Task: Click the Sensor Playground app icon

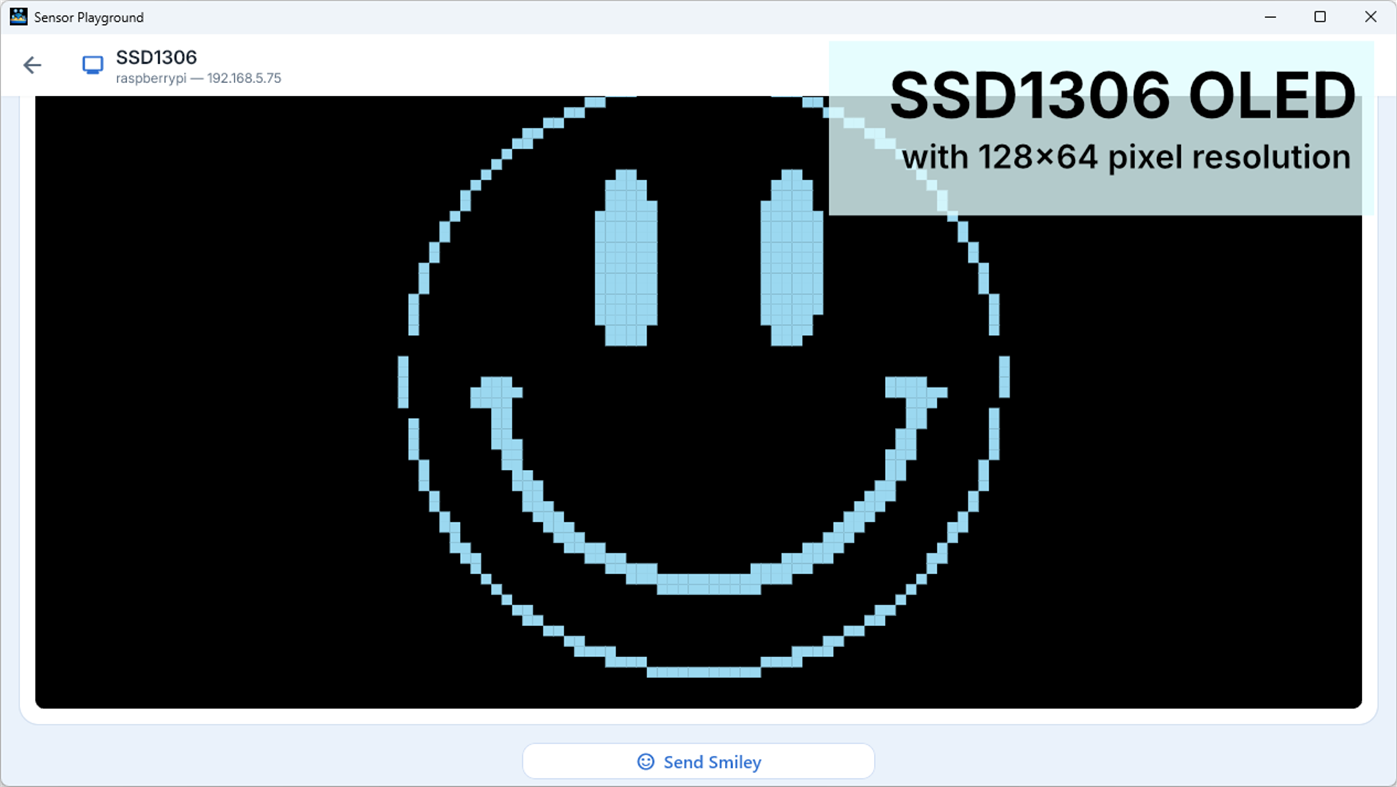Action: tap(18, 17)
